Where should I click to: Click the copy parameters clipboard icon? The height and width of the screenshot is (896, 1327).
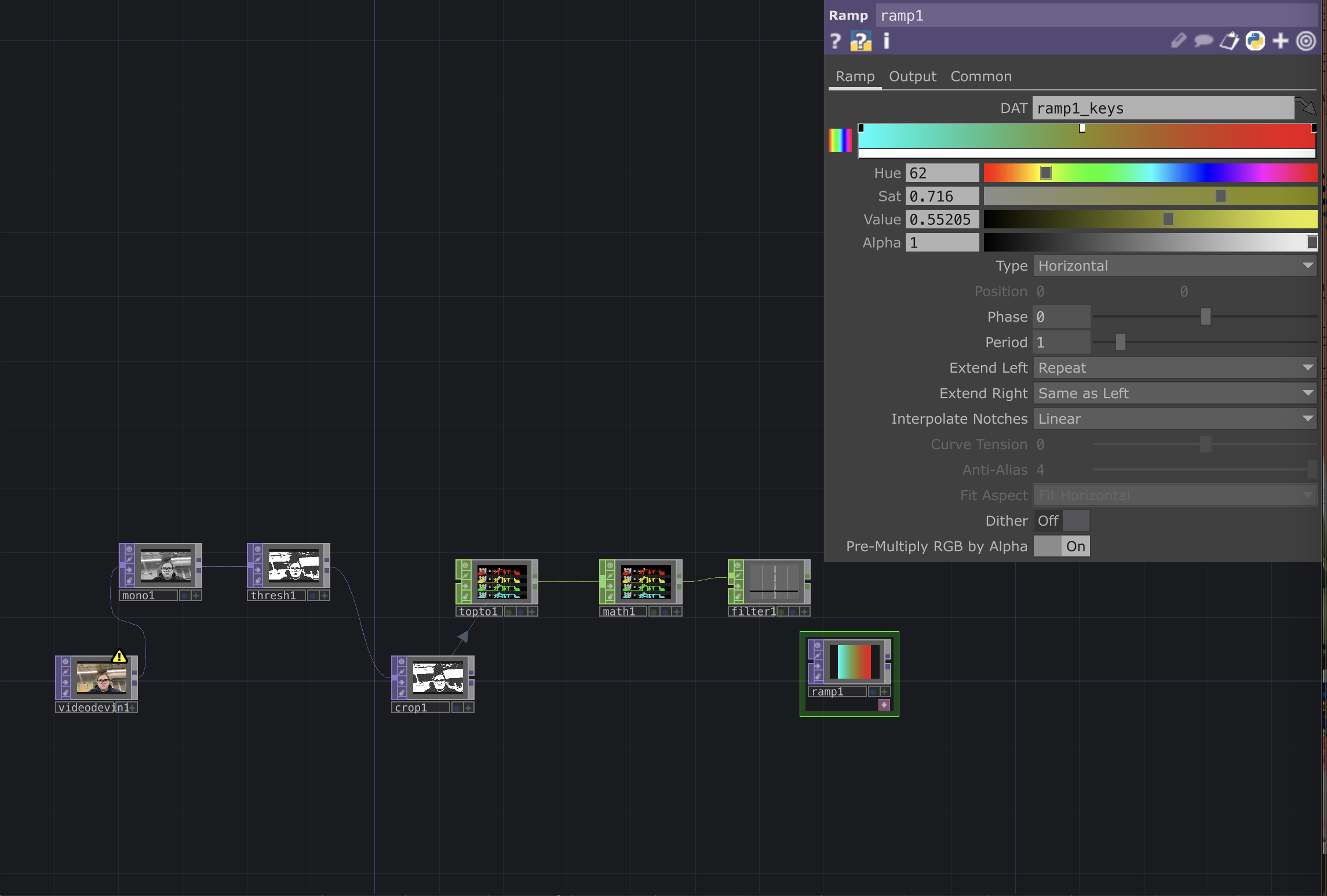pyautogui.click(x=1229, y=41)
